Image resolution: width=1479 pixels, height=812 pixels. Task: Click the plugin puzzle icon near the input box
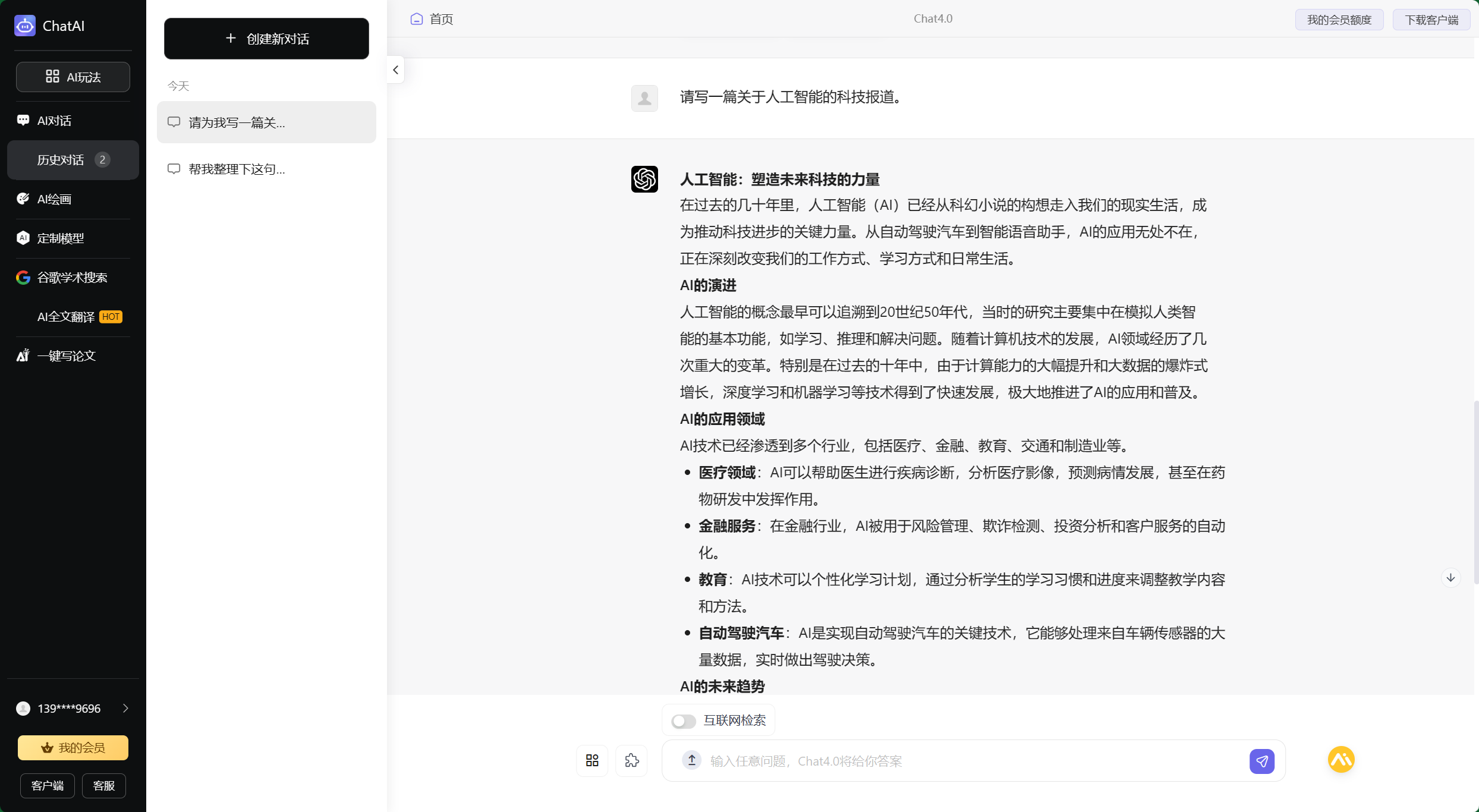[x=632, y=761]
